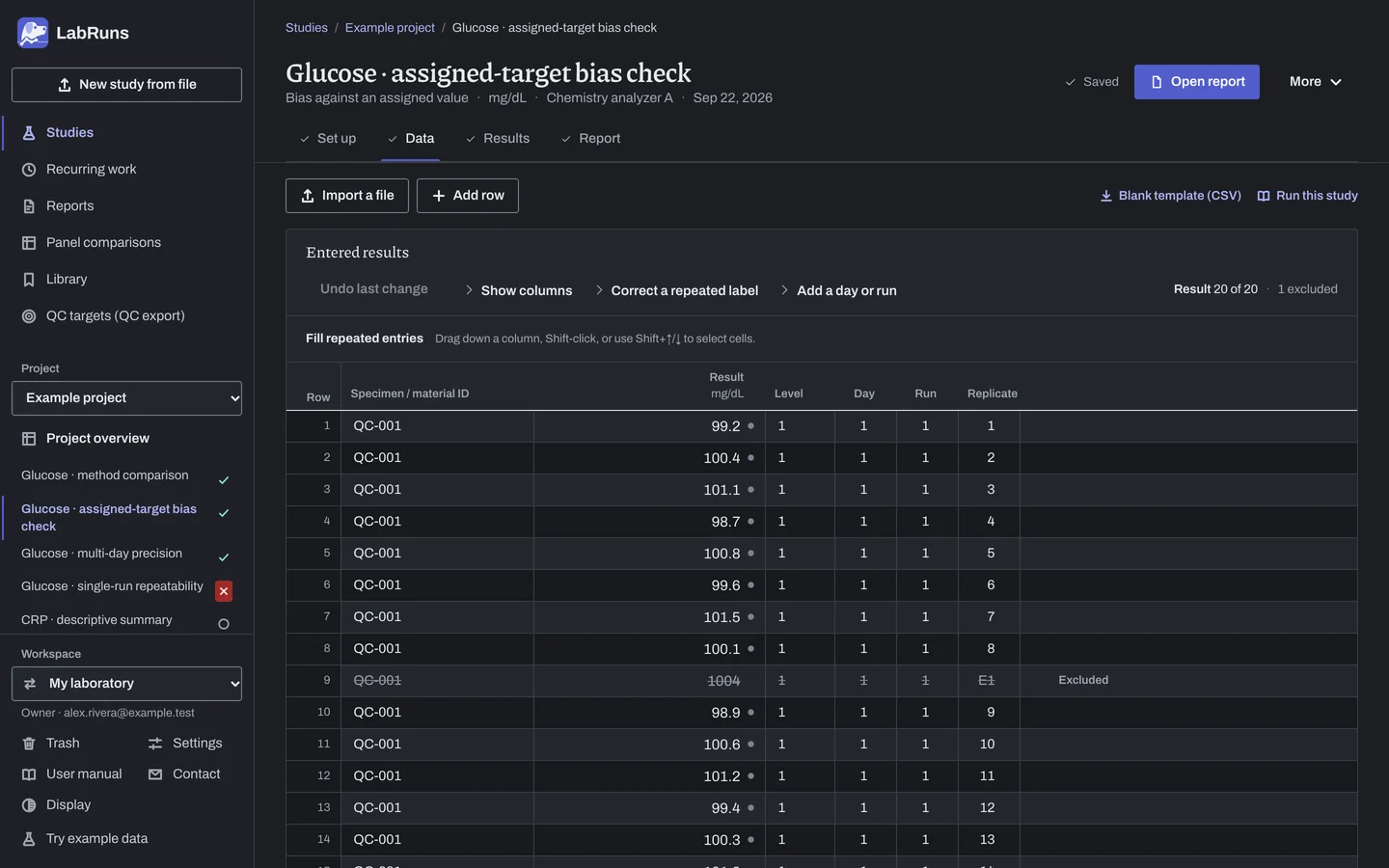The width and height of the screenshot is (1389, 868).
Task: Open the Project dropdown showing Example project
Action: coord(126,398)
